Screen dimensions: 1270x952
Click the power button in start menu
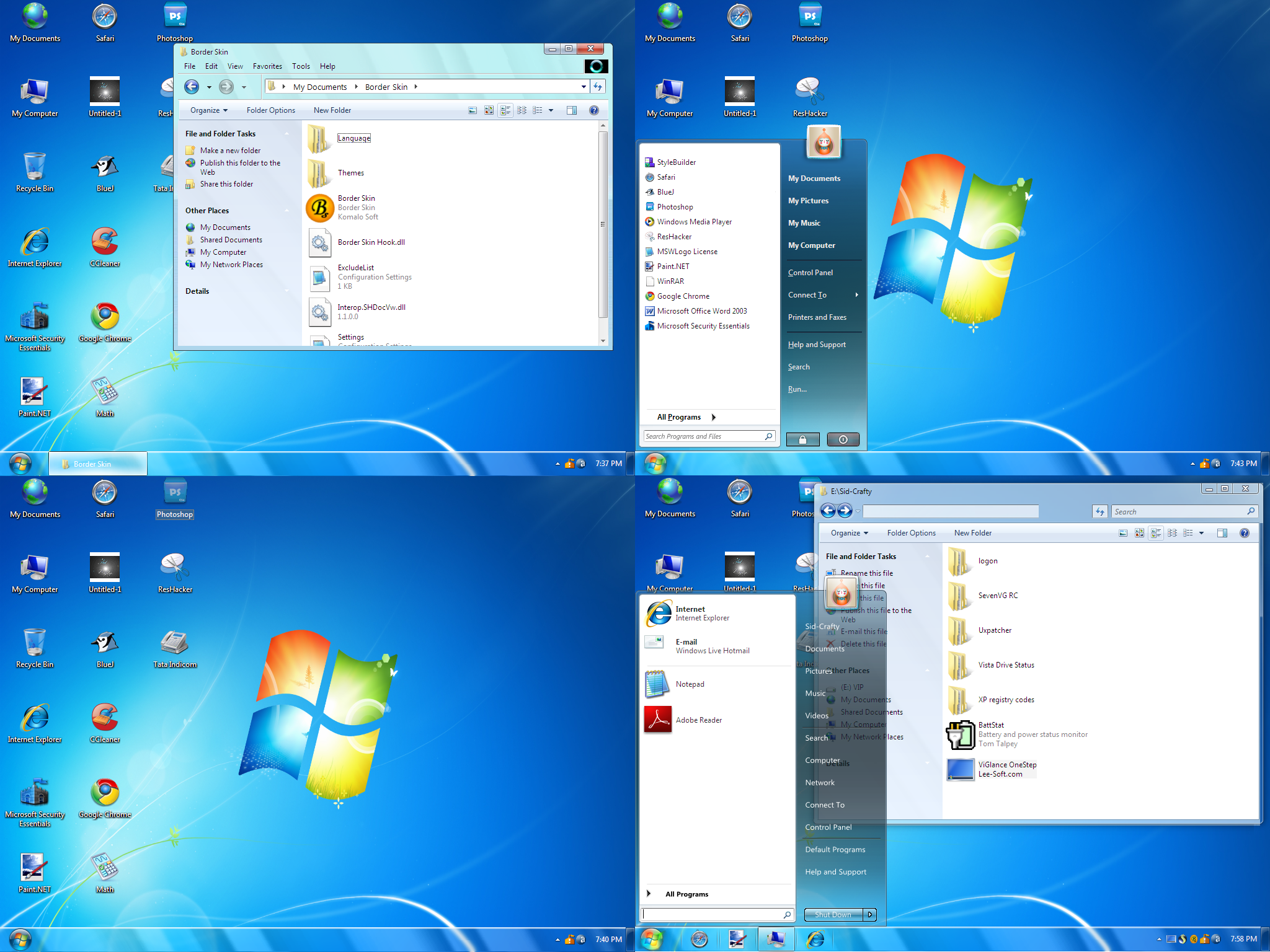click(843, 439)
